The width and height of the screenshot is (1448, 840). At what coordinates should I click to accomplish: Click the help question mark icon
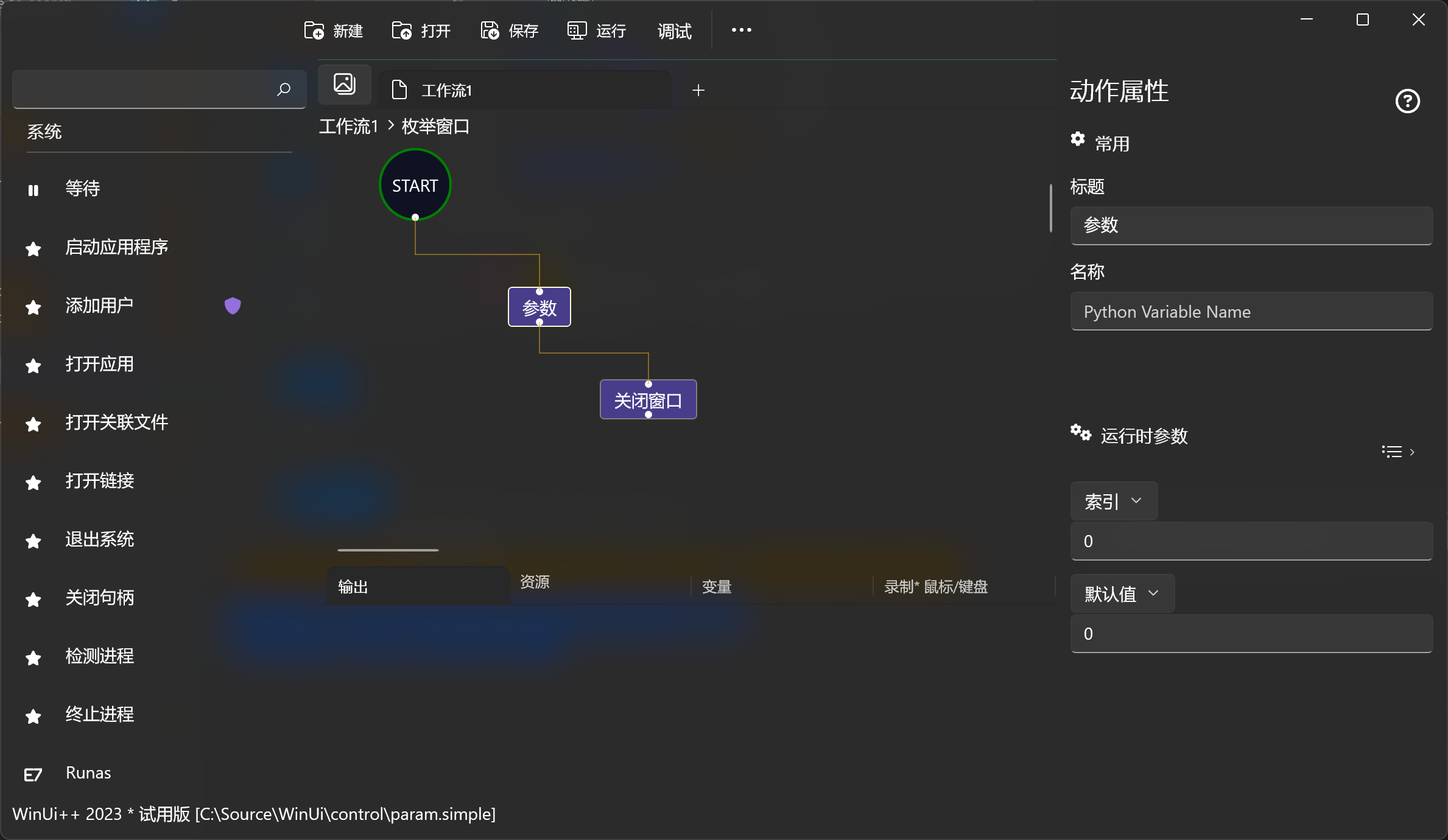(x=1407, y=101)
